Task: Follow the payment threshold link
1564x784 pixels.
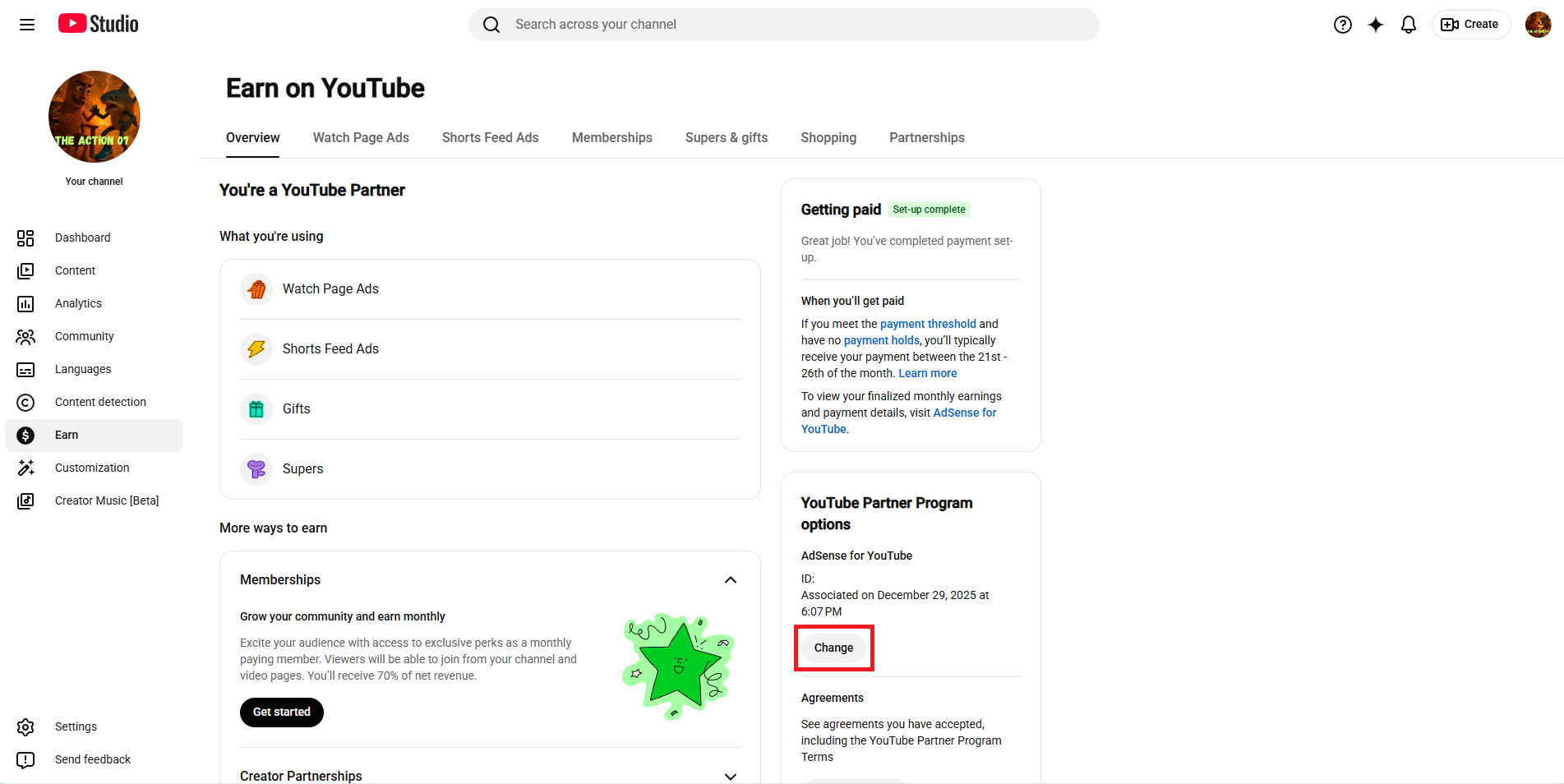Action: coord(928,324)
